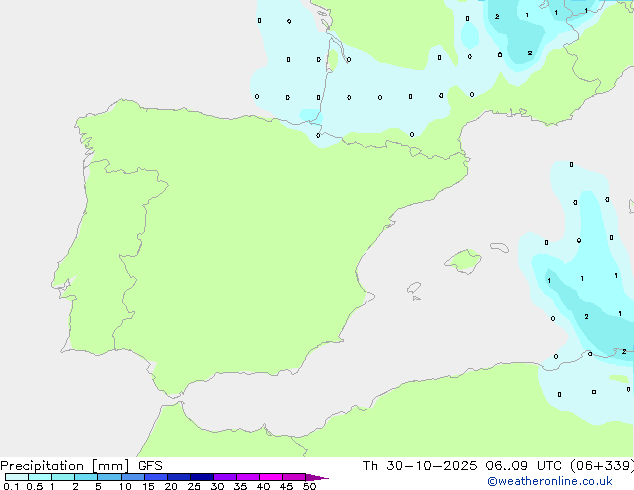This screenshot has height=490, width=634.
Task: Click Menorca island outline on the map
Action: 499,247
